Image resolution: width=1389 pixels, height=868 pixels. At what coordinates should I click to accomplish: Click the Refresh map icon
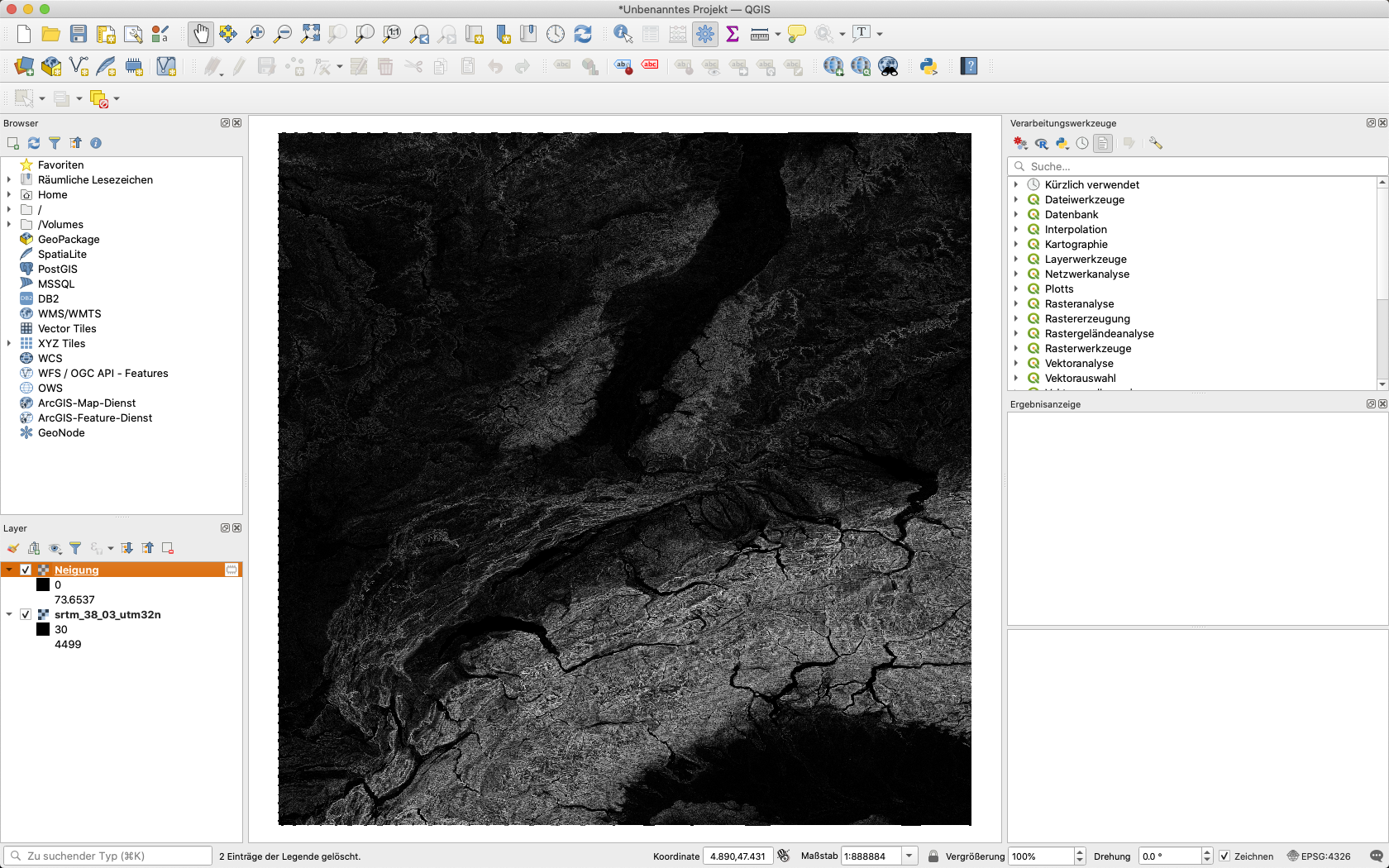(x=583, y=34)
